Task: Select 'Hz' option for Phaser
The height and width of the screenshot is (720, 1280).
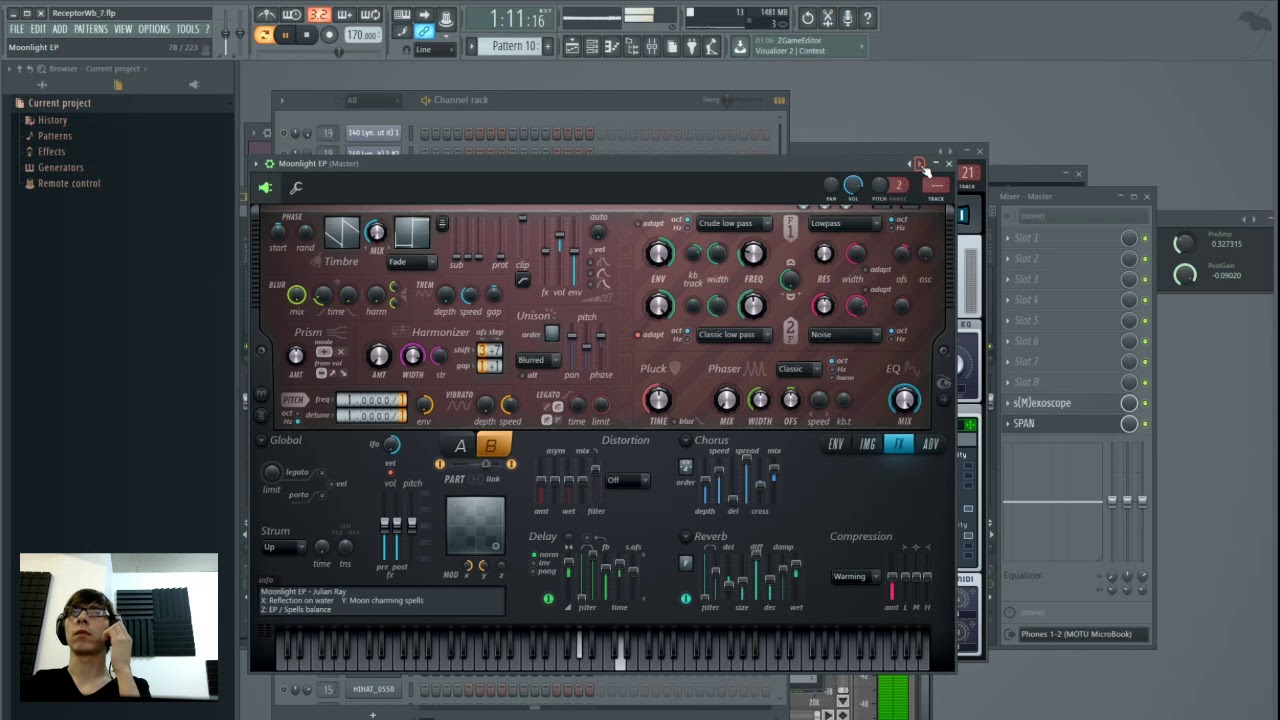Action: pos(832,369)
